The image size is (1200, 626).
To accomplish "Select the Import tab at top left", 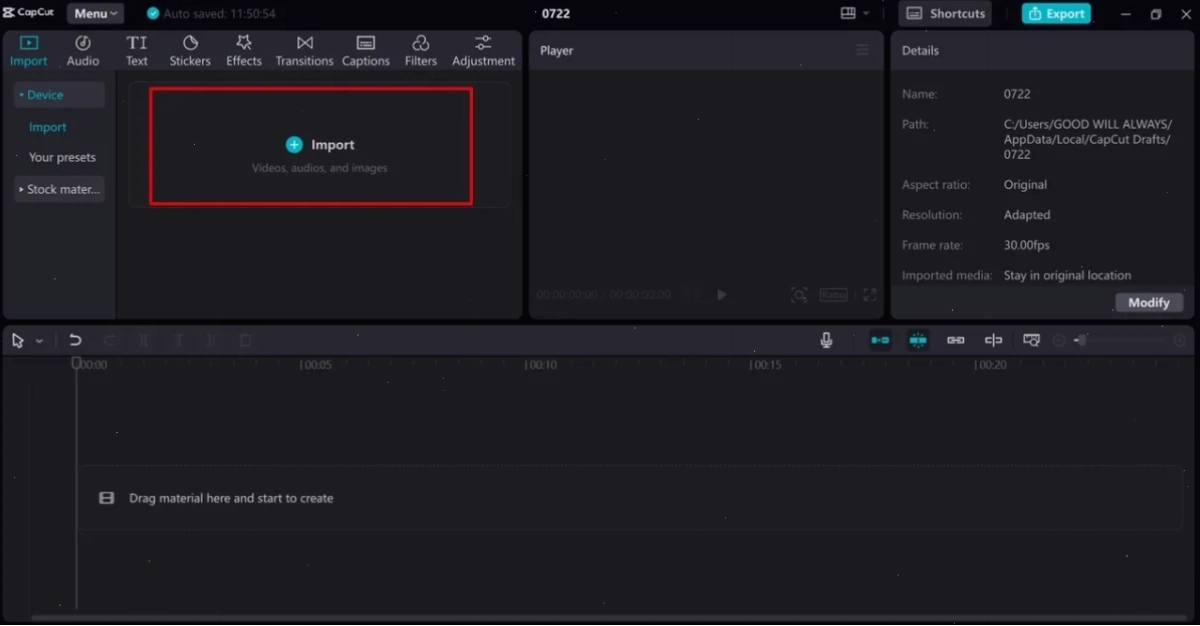I will 29,51.
